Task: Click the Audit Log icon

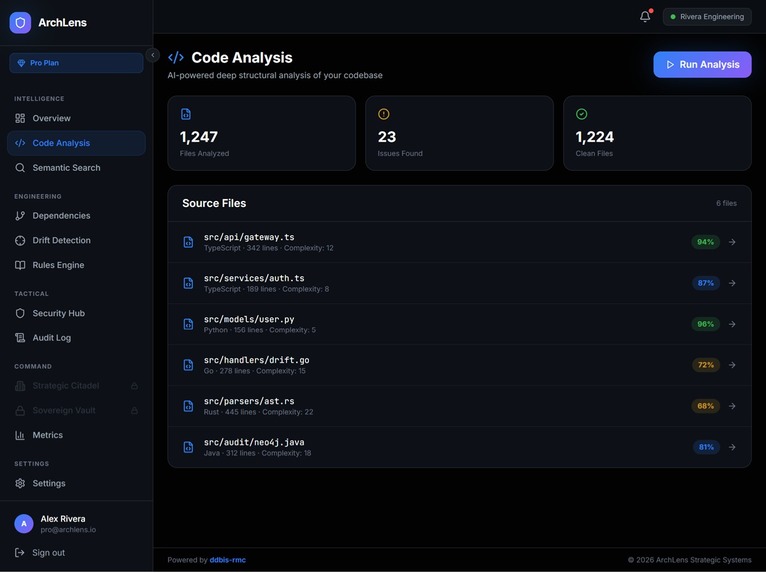Action: [x=20, y=338]
